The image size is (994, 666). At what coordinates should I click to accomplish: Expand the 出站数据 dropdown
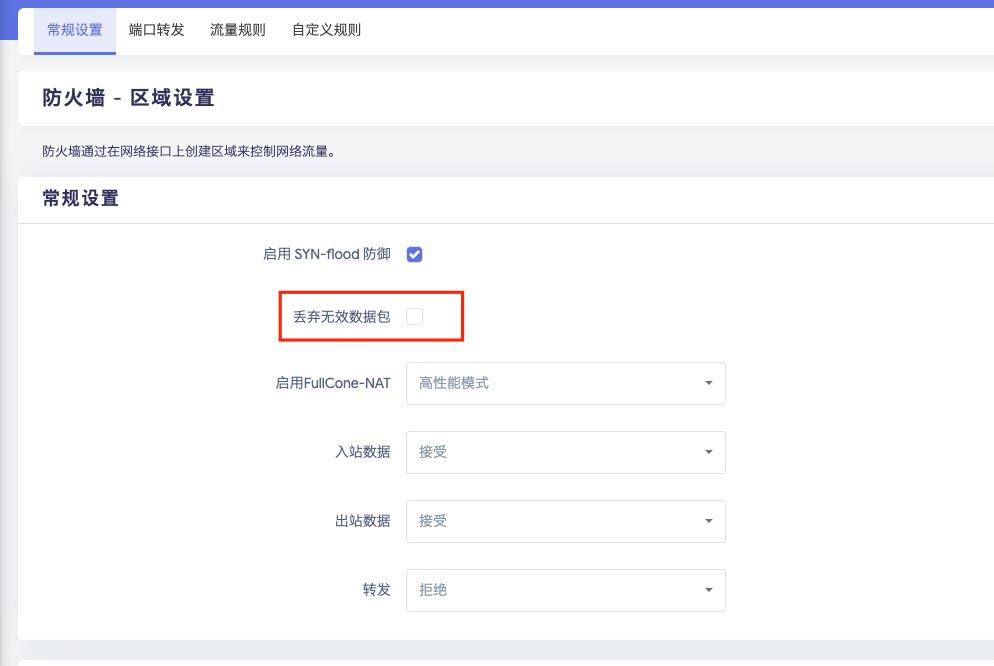click(565, 522)
